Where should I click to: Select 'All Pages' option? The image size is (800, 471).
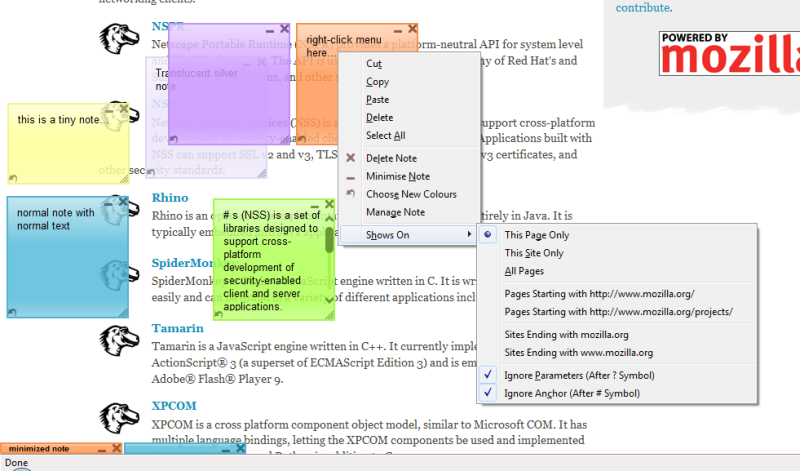tap(617, 271)
